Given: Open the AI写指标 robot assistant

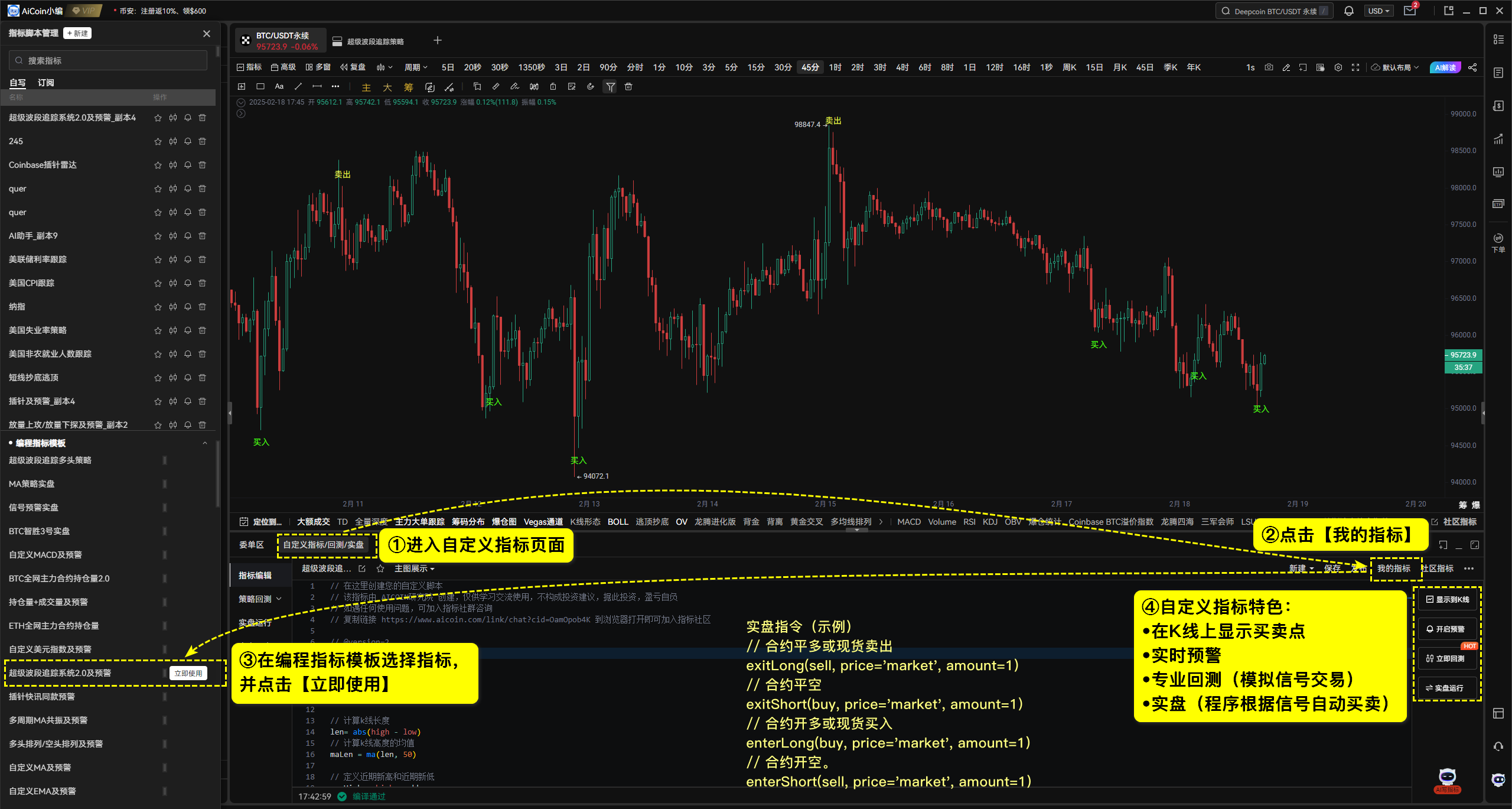Looking at the screenshot, I should 1447,781.
